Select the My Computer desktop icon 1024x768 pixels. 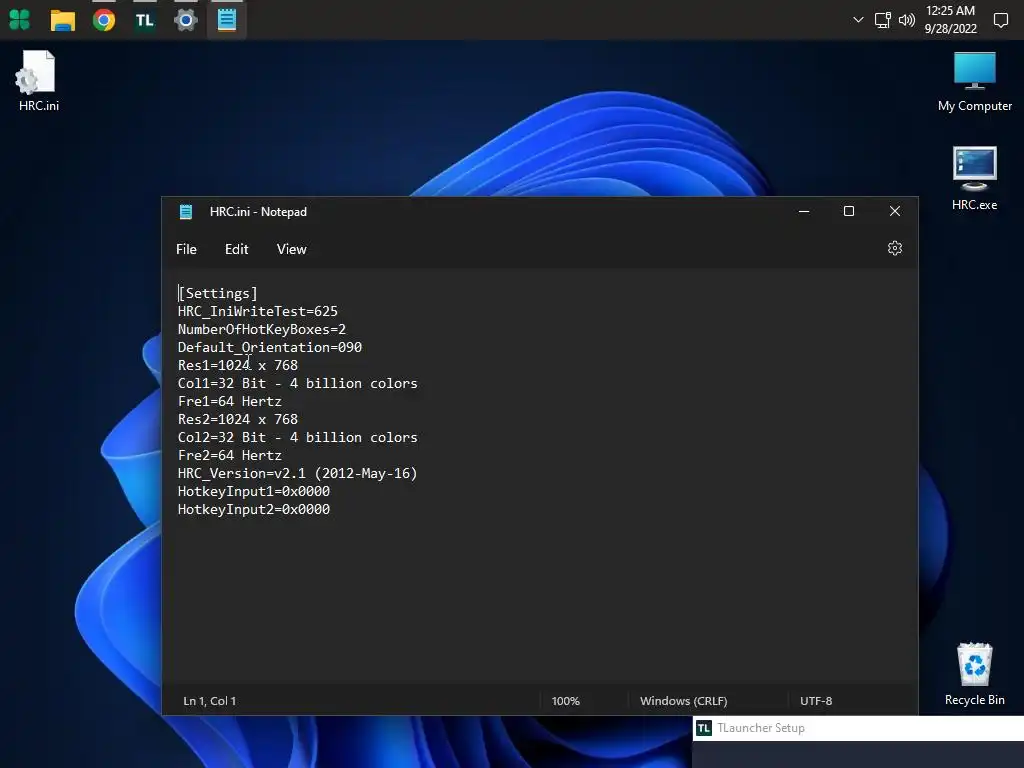click(x=974, y=82)
